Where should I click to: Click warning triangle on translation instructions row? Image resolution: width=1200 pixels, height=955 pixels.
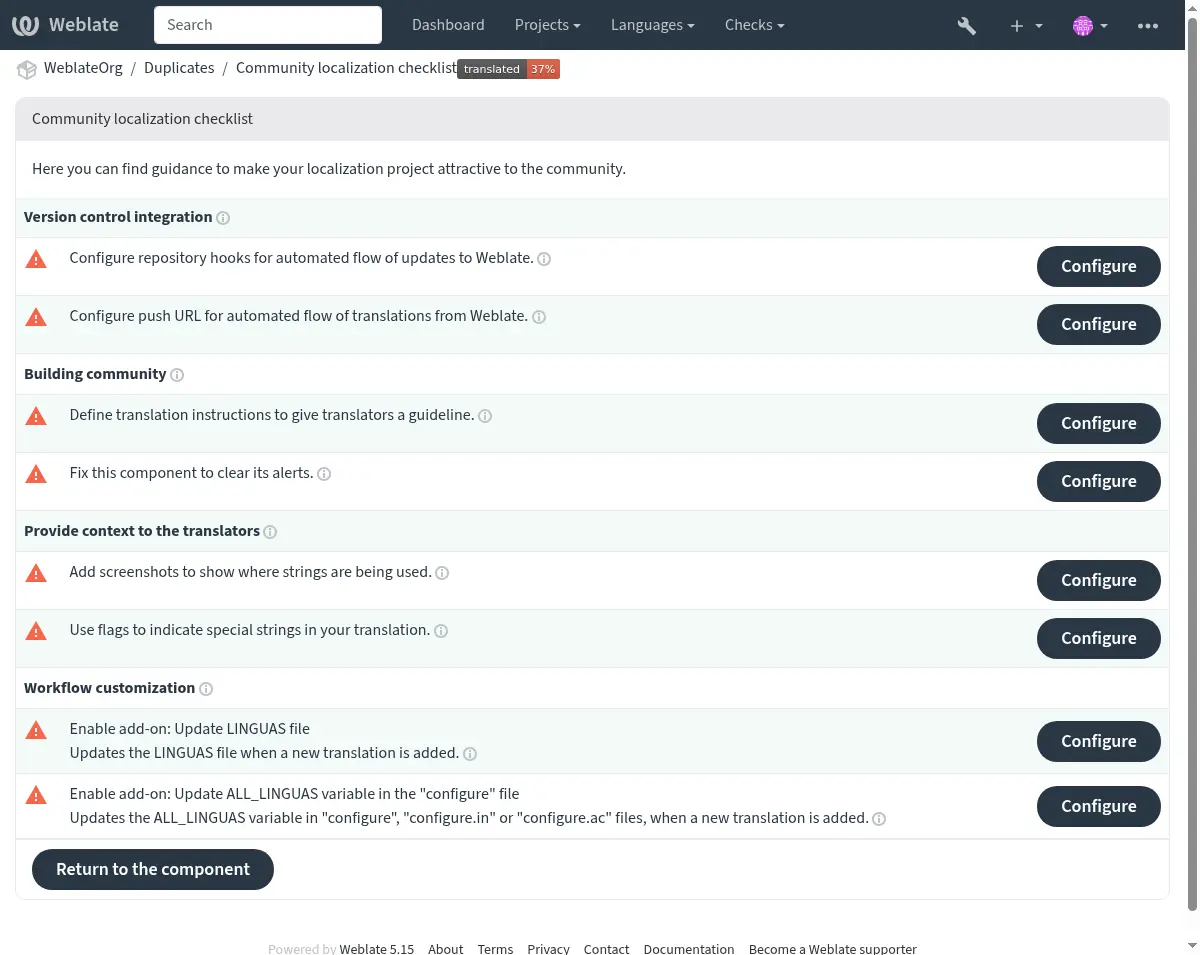36,416
